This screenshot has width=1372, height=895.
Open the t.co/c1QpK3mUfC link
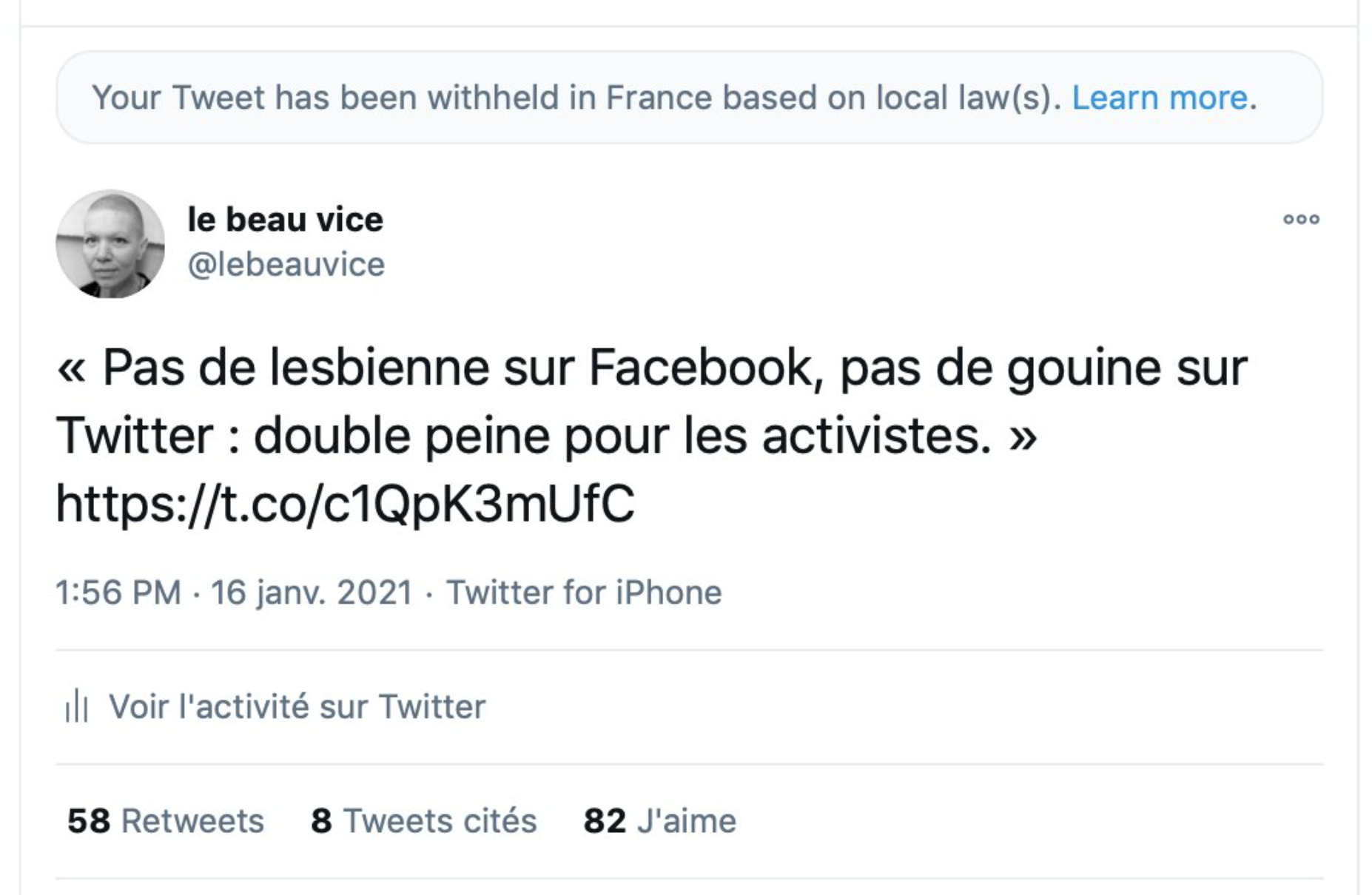tap(345, 503)
